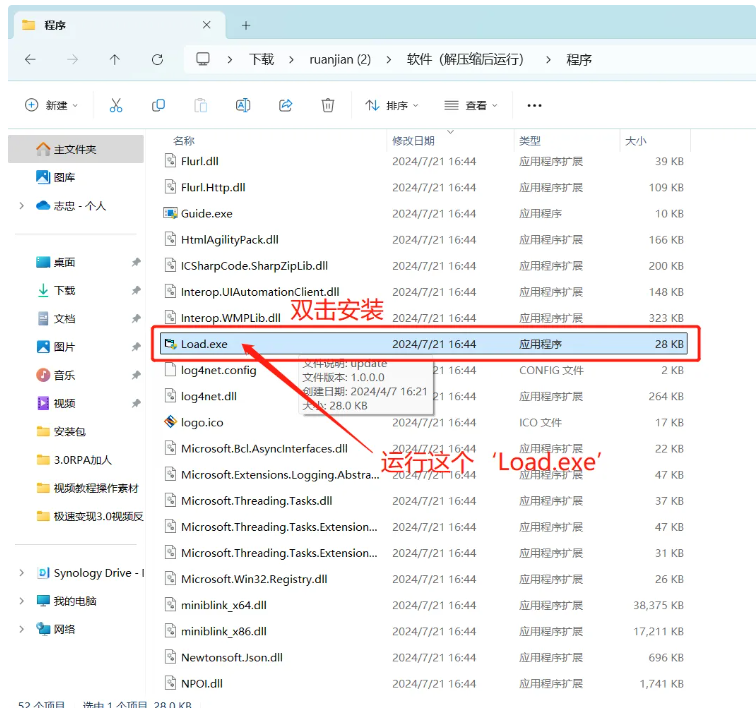Click the Load.exe file icon
This screenshot has height=727, width=756.
[x=170, y=344]
